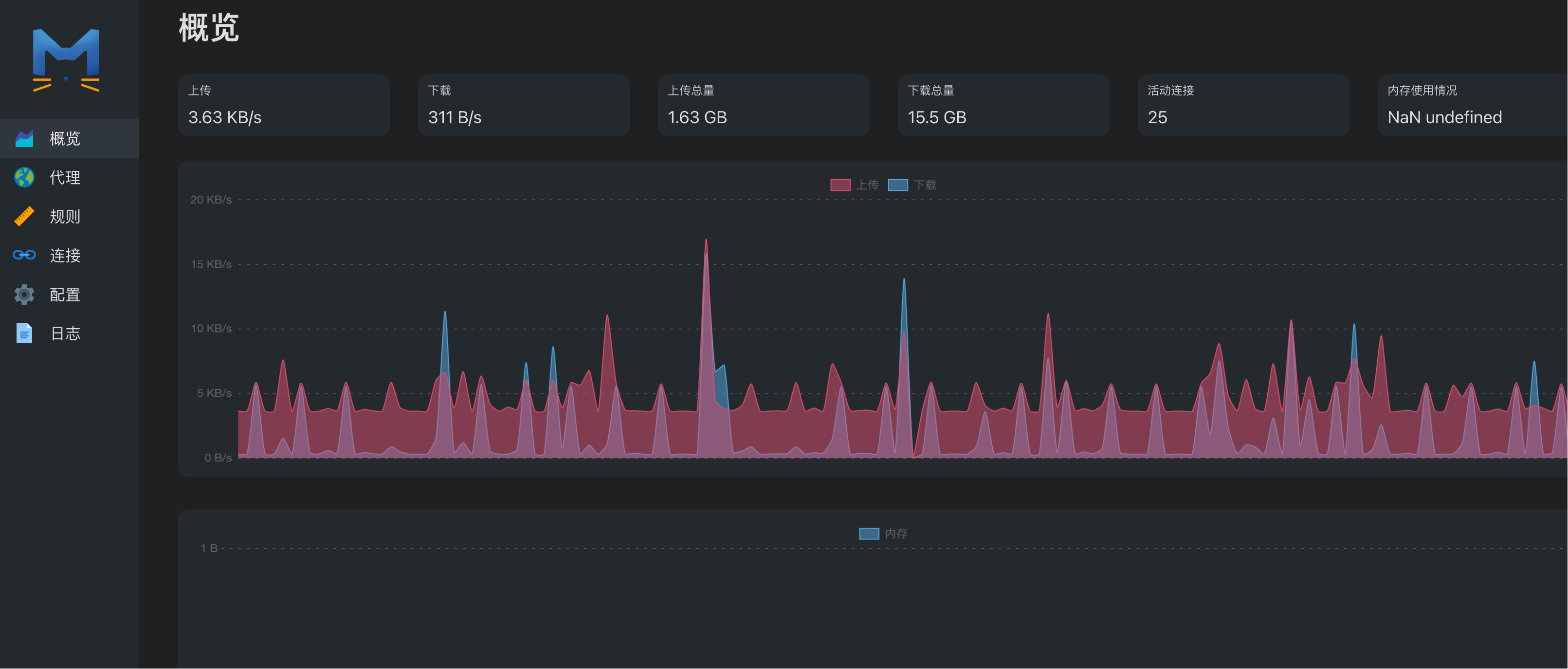Click the document logs icon
Image resolution: width=1568 pixels, height=669 pixels.
[24, 334]
